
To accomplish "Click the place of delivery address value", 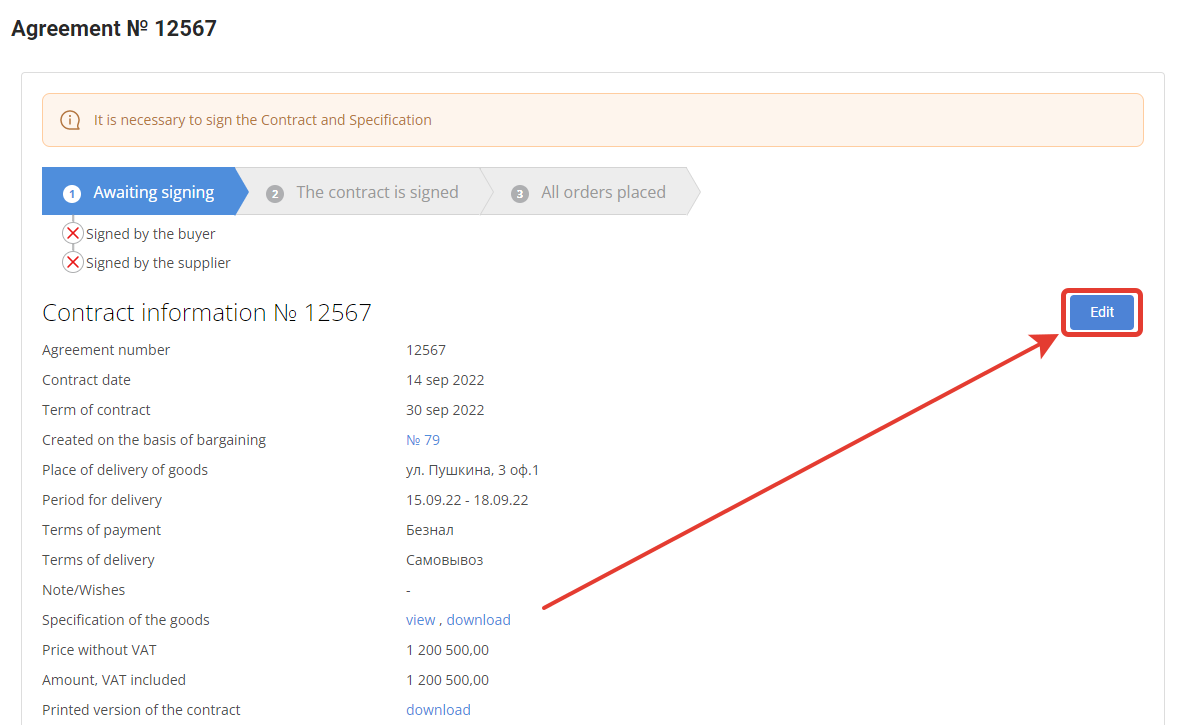I will [472, 470].
